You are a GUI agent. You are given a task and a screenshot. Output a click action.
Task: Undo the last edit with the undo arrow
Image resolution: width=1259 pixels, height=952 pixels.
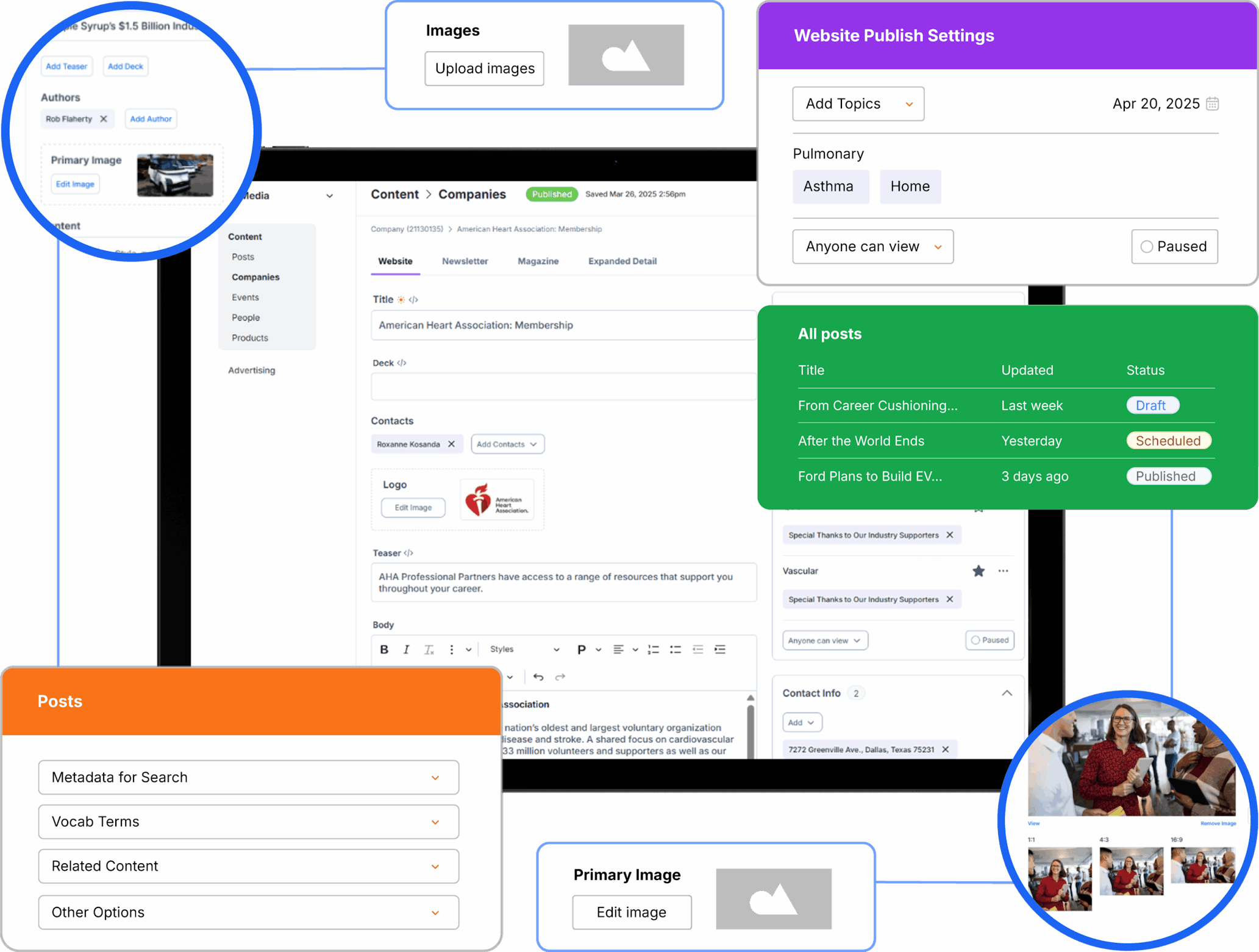pyautogui.click(x=538, y=677)
